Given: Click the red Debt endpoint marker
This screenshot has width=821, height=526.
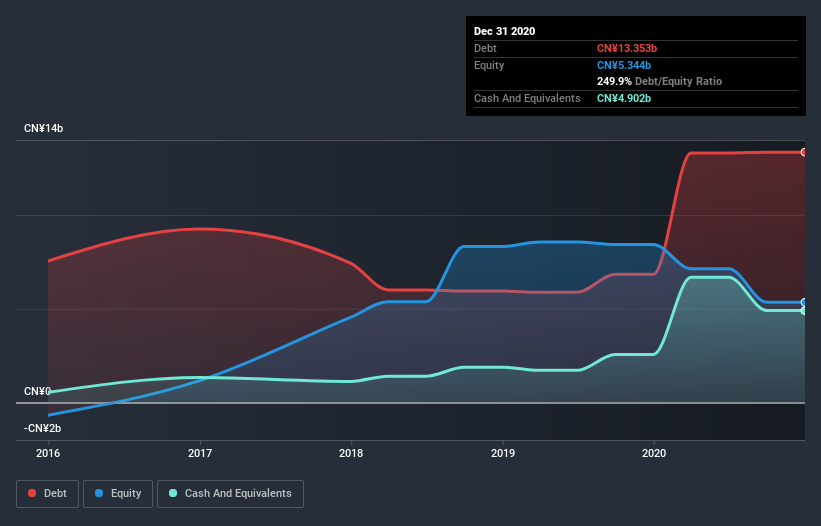Looking at the screenshot, I should pyautogui.click(x=804, y=152).
